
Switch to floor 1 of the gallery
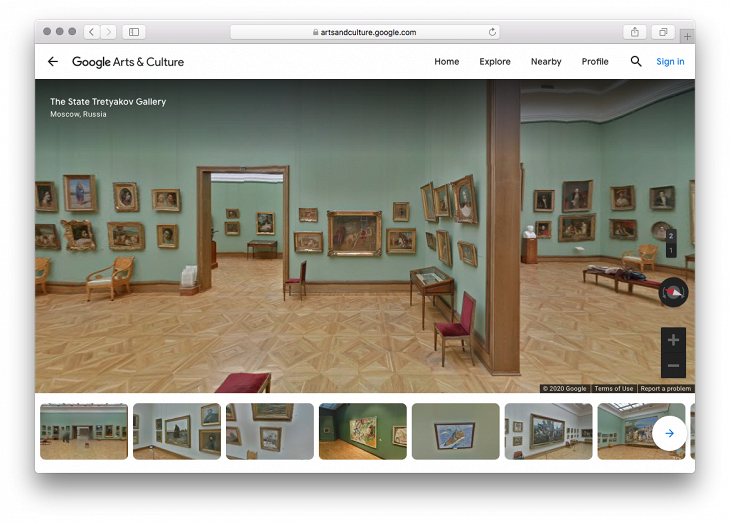tap(671, 250)
